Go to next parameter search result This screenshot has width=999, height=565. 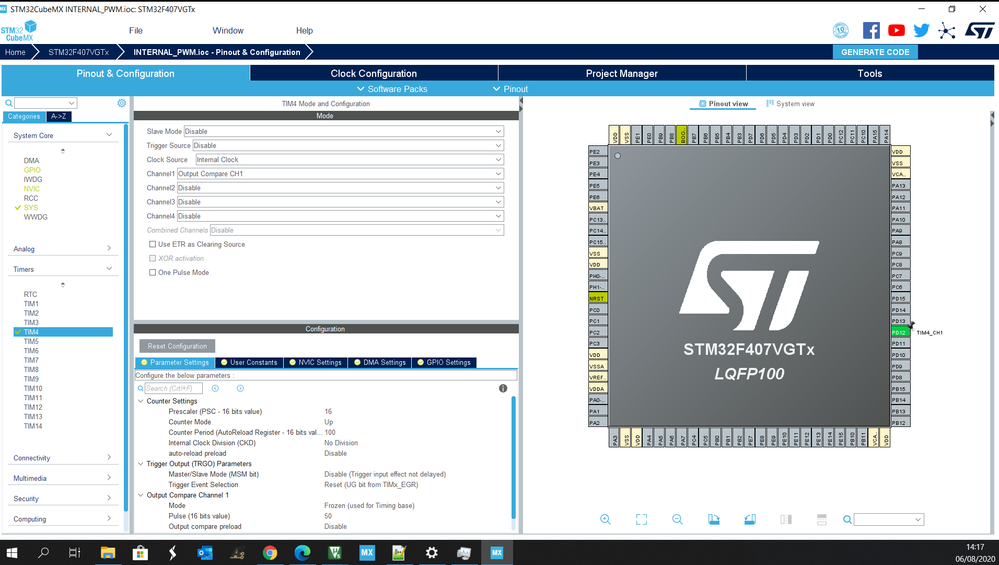coord(240,389)
